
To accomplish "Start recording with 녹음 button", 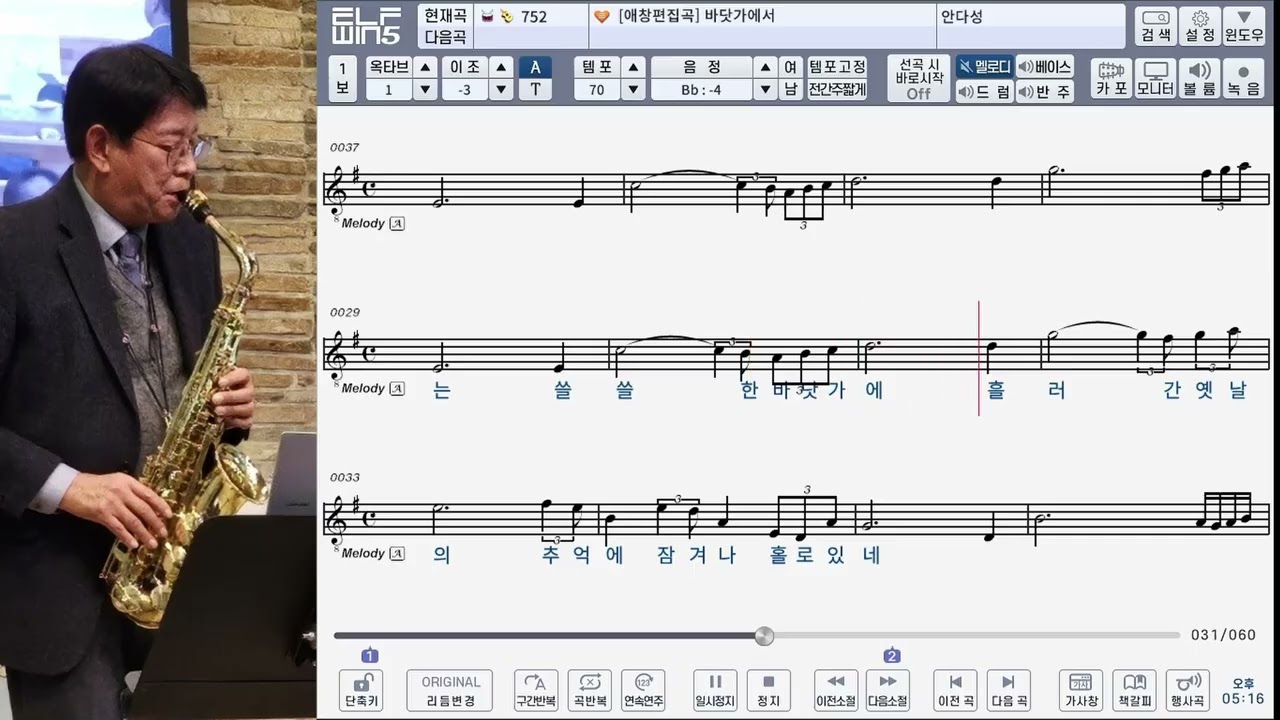I will point(1244,78).
